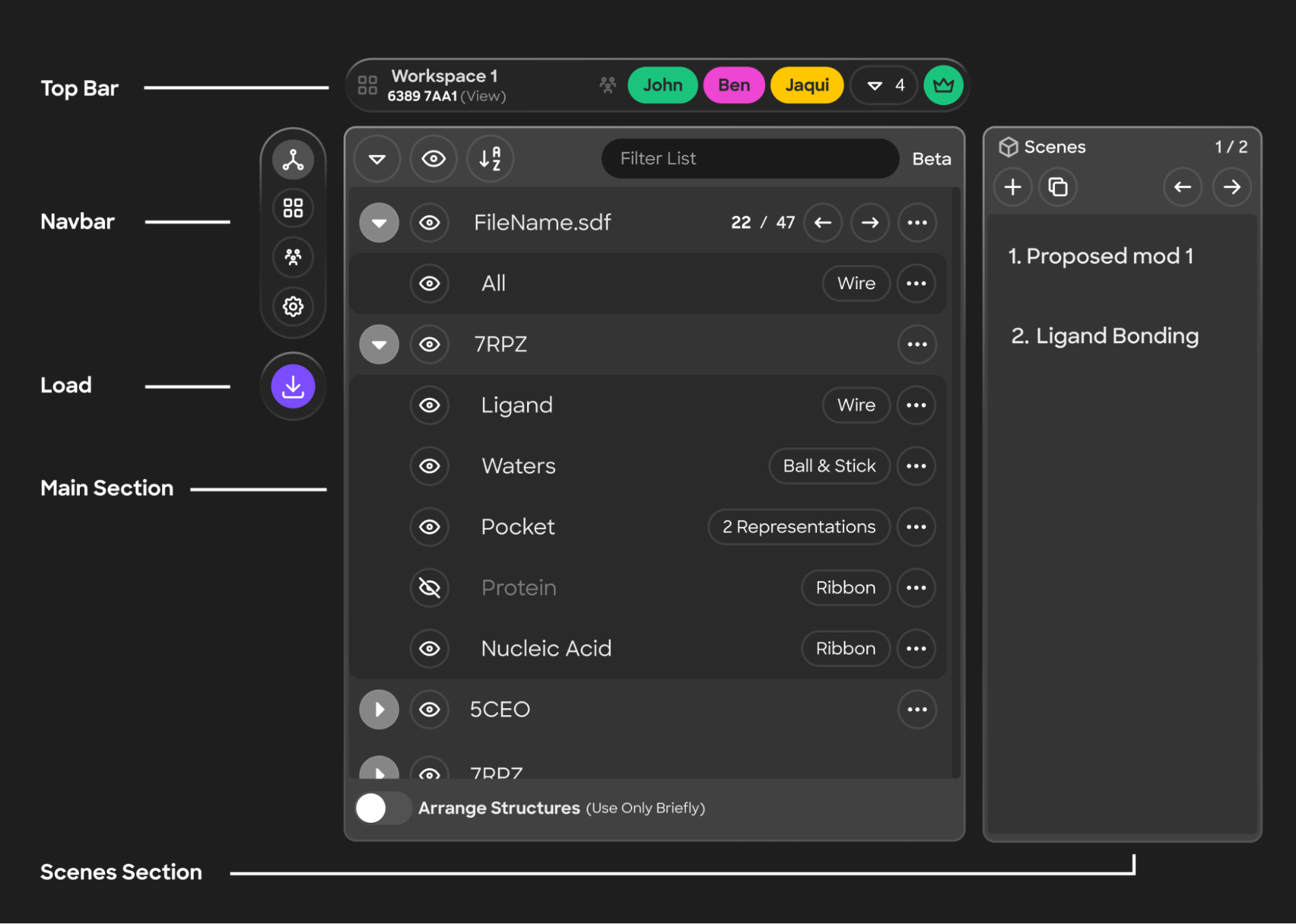The width and height of the screenshot is (1296, 924).
Task: Add a new scene with the plus icon
Action: pos(1013,187)
